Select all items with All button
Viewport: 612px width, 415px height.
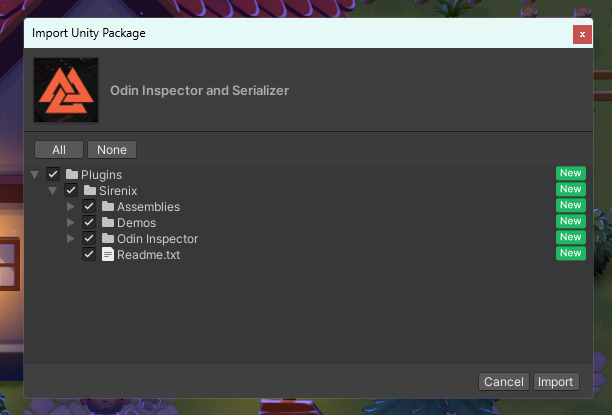click(x=59, y=150)
